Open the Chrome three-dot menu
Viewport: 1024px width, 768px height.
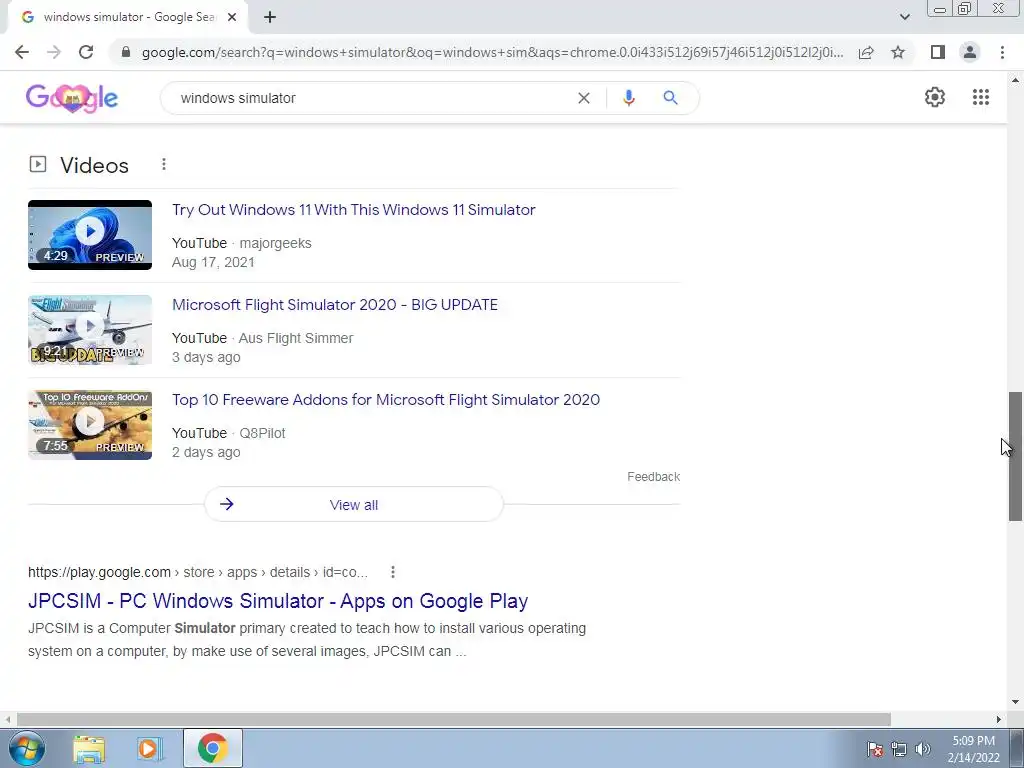coord(1002,52)
